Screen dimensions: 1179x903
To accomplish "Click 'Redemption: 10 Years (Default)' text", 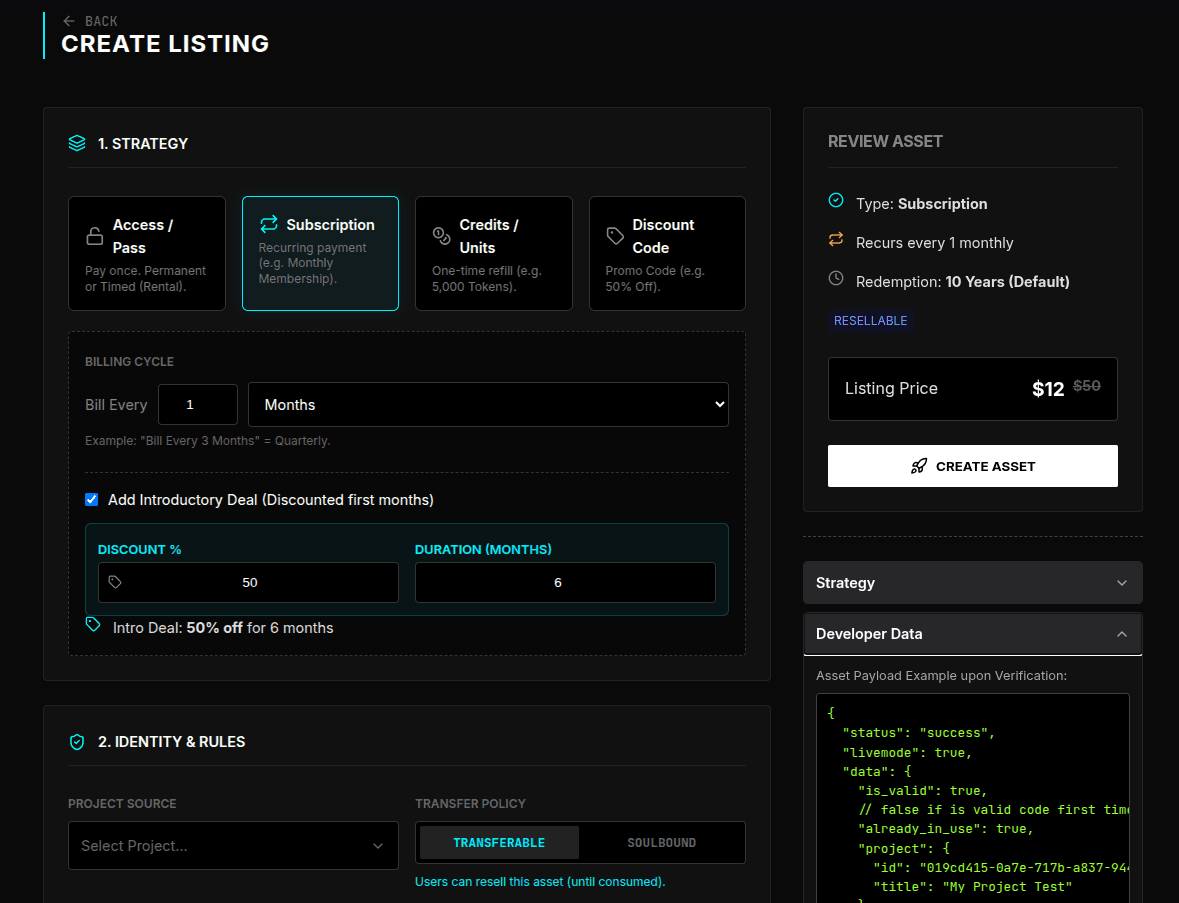I will coord(962,282).
